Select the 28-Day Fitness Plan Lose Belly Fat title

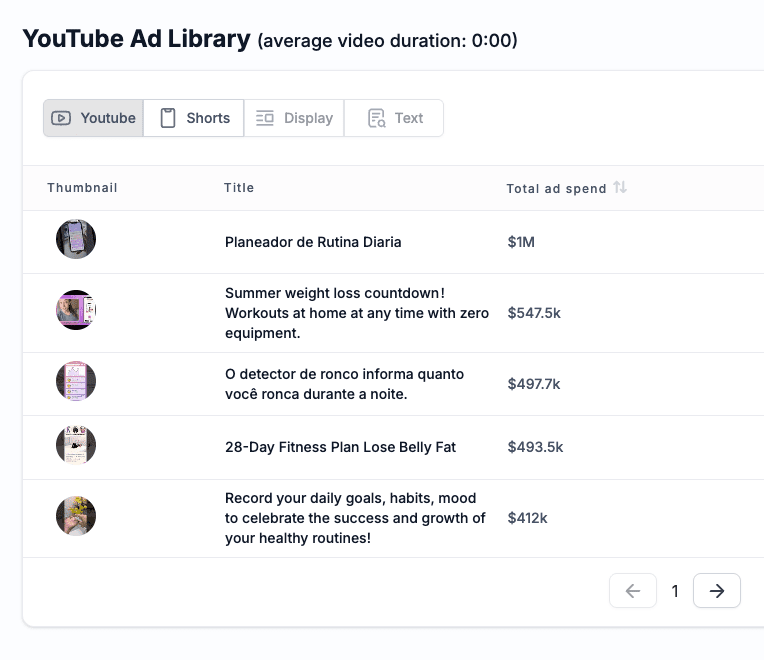point(340,447)
